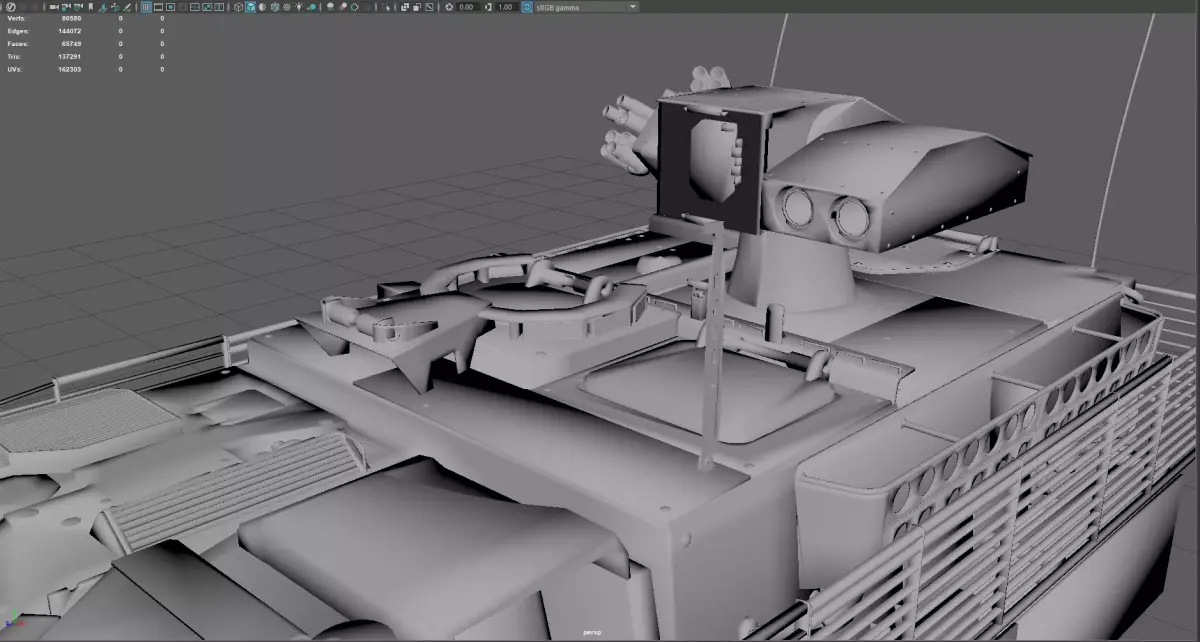Viewport: 1200px width, 642px height.
Task: Toggle the viewport Grid display
Action: (x=146, y=6)
